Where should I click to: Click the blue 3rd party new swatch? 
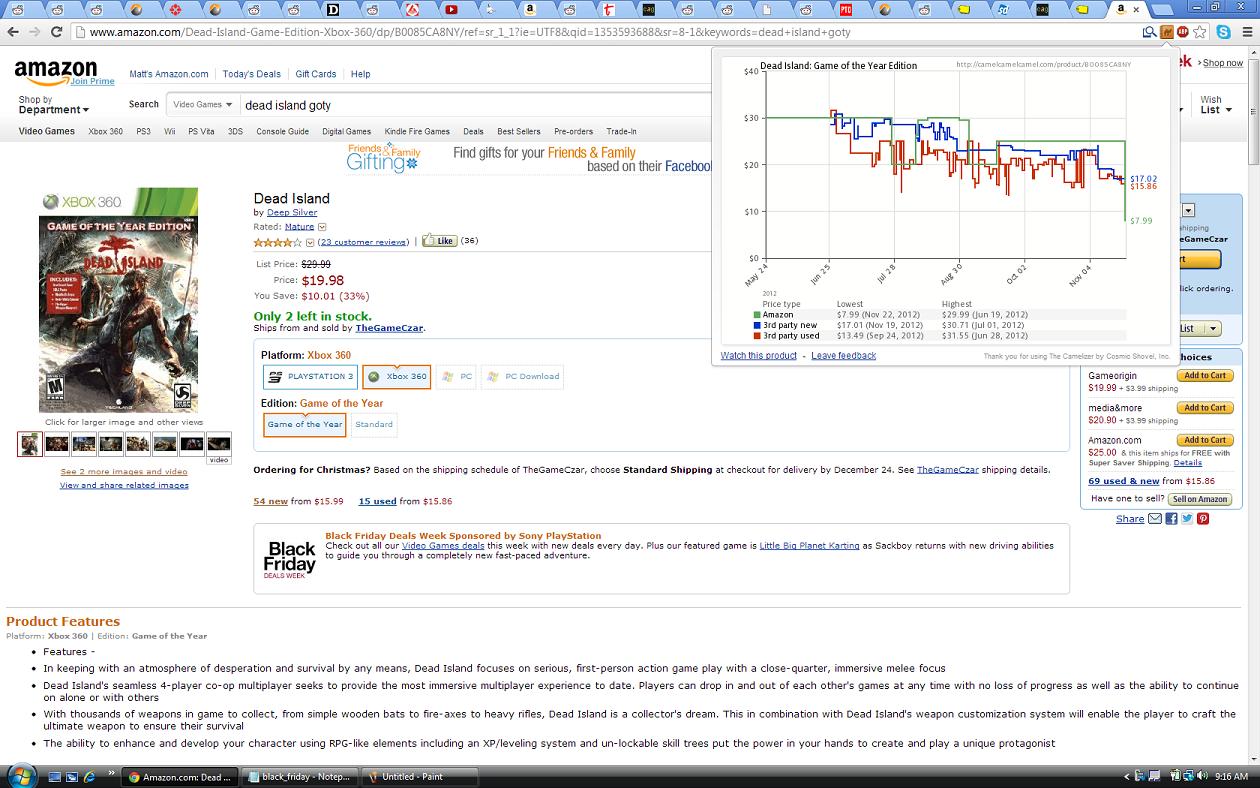pyautogui.click(x=758, y=325)
